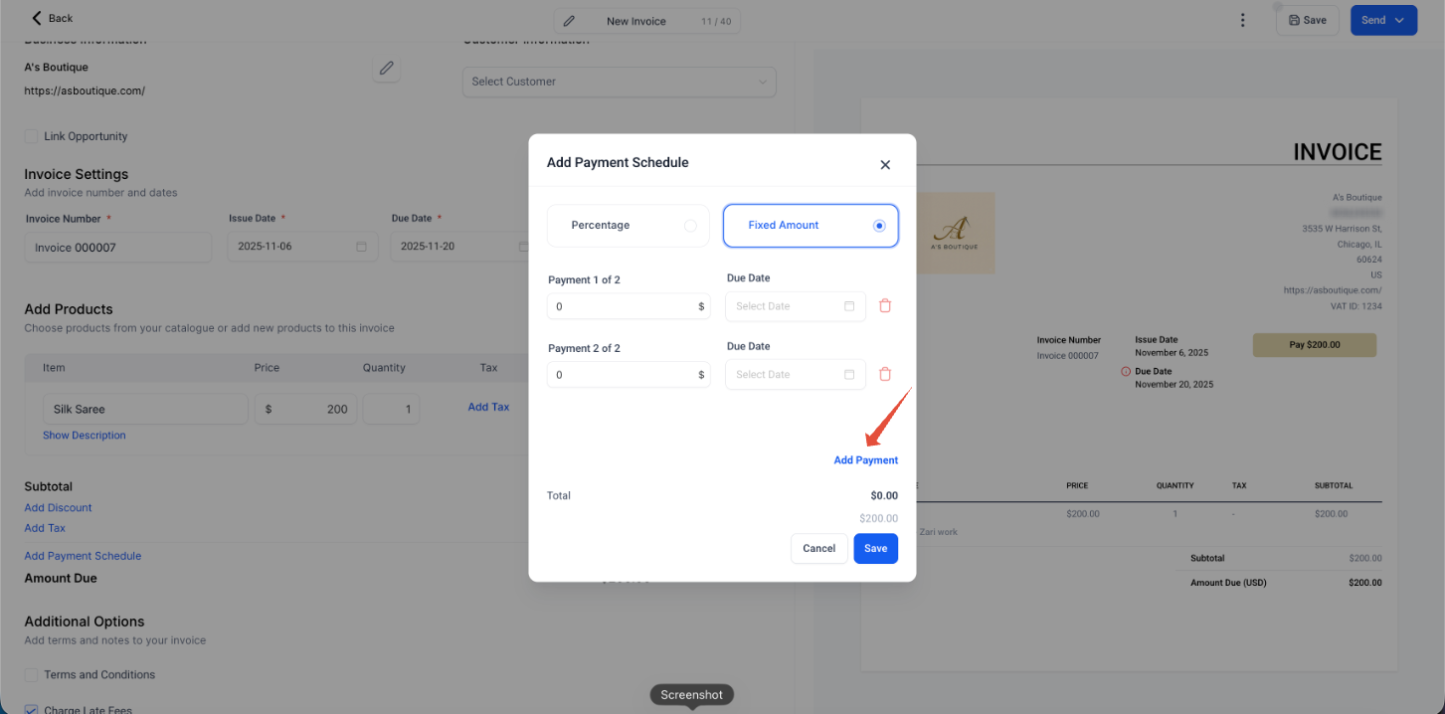Untick the Charge Late Fees checkbox
1445x714 pixels.
click(x=31, y=710)
